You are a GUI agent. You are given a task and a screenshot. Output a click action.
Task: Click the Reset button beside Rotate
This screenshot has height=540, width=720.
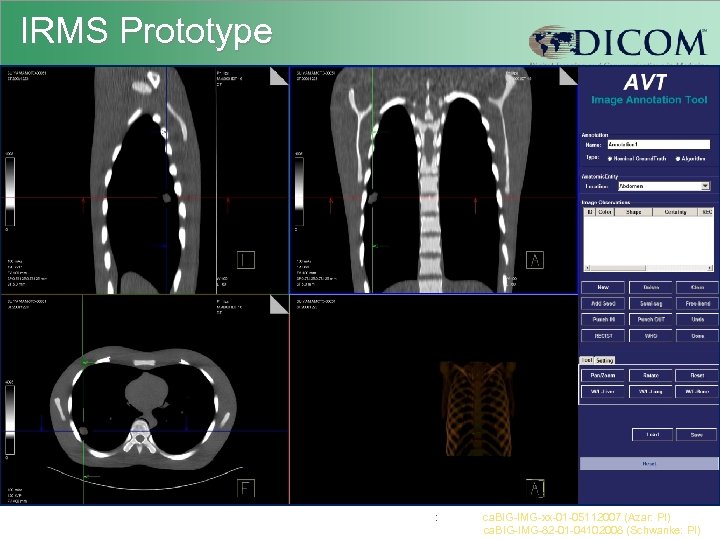click(x=698, y=376)
